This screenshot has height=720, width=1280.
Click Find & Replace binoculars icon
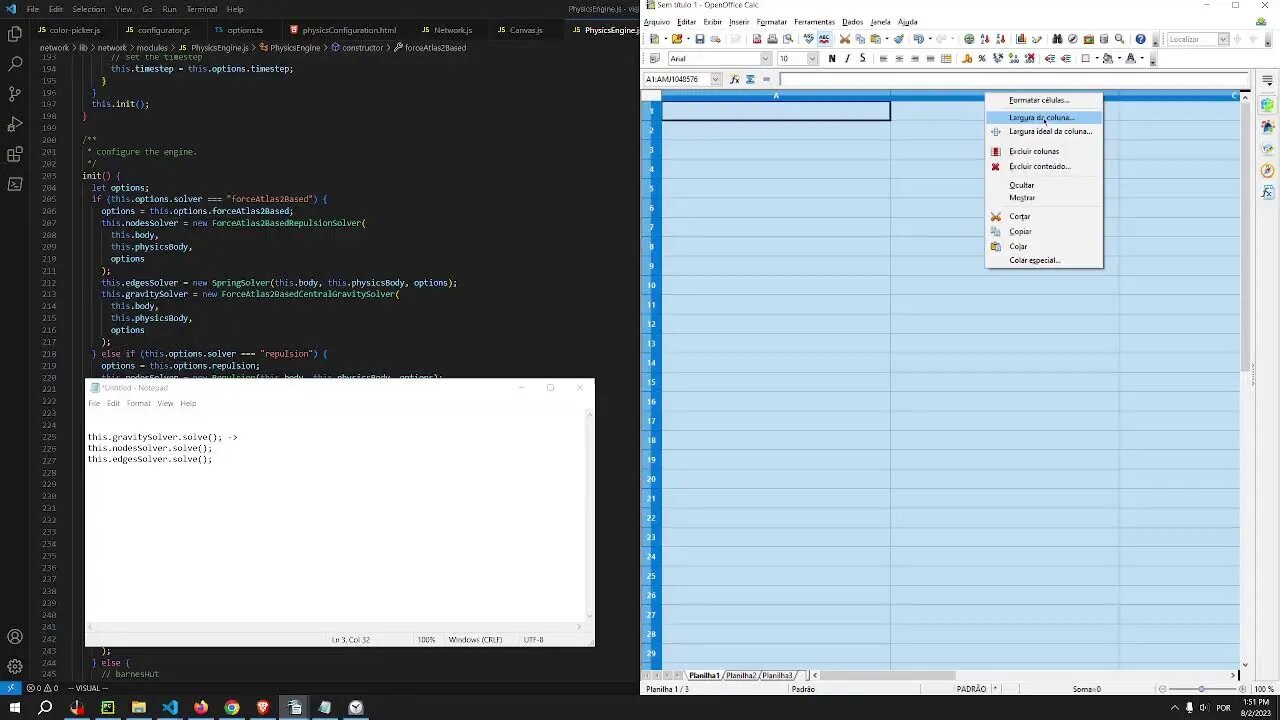[x=1057, y=39]
